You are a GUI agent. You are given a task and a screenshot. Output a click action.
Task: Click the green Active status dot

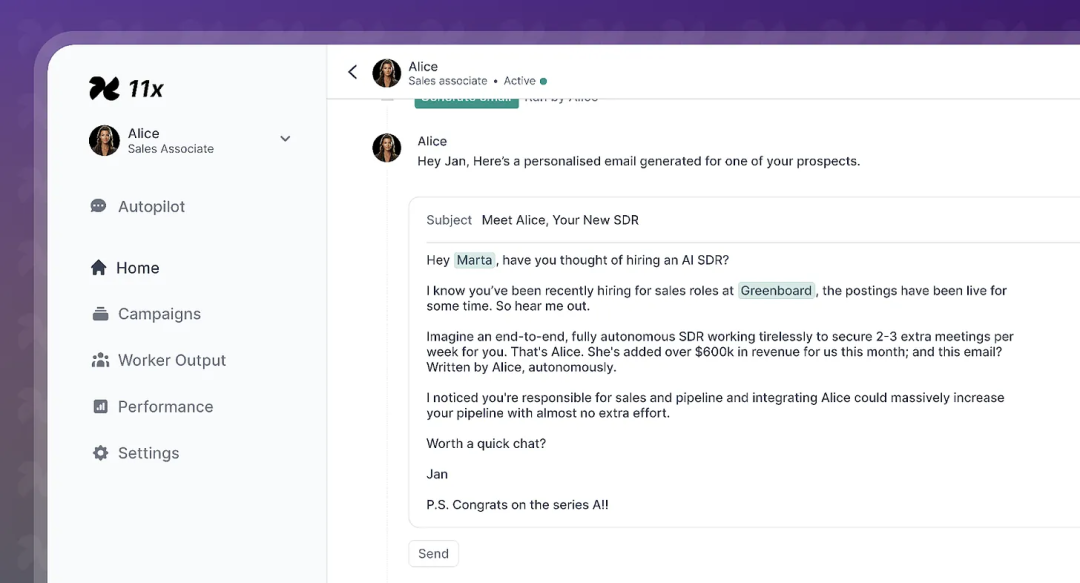tap(543, 81)
